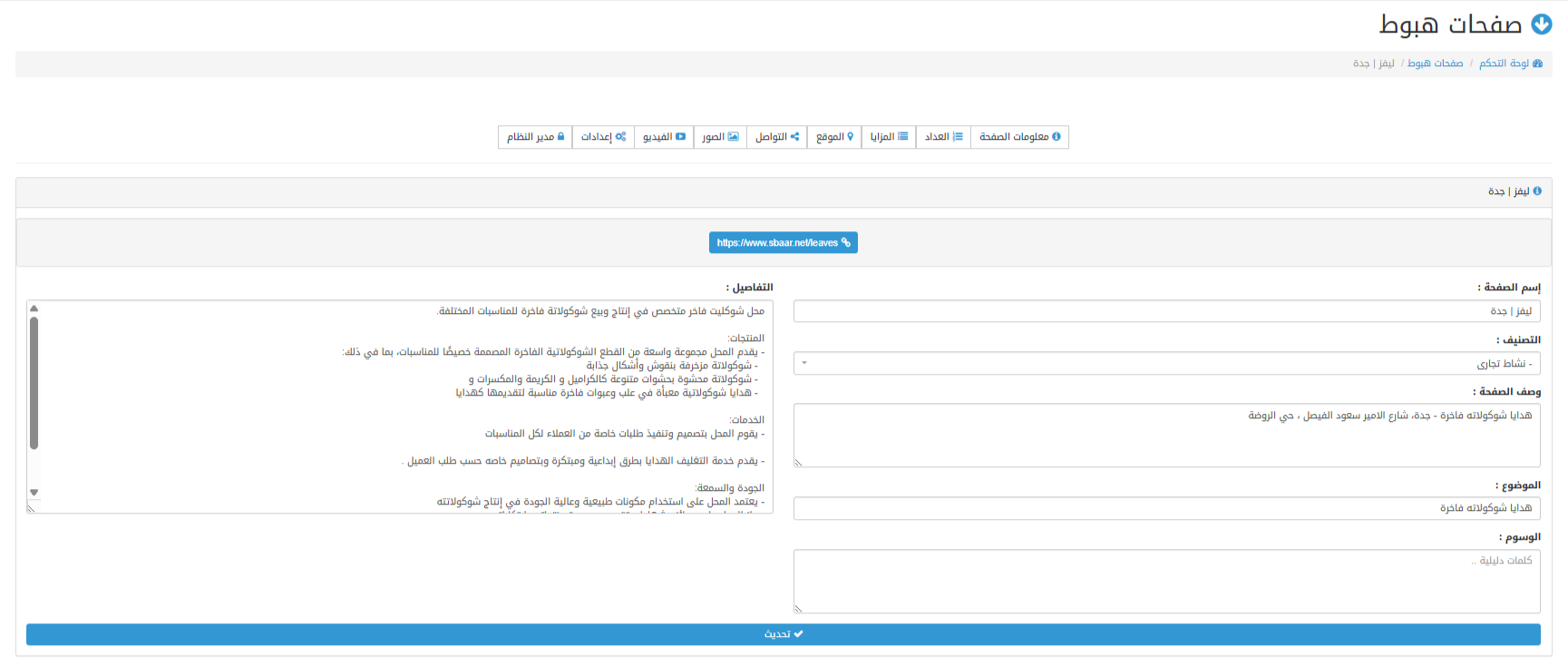Click the الوسوم keywords textarea
The width and height of the screenshot is (1568, 667).
pos(1166,581)
